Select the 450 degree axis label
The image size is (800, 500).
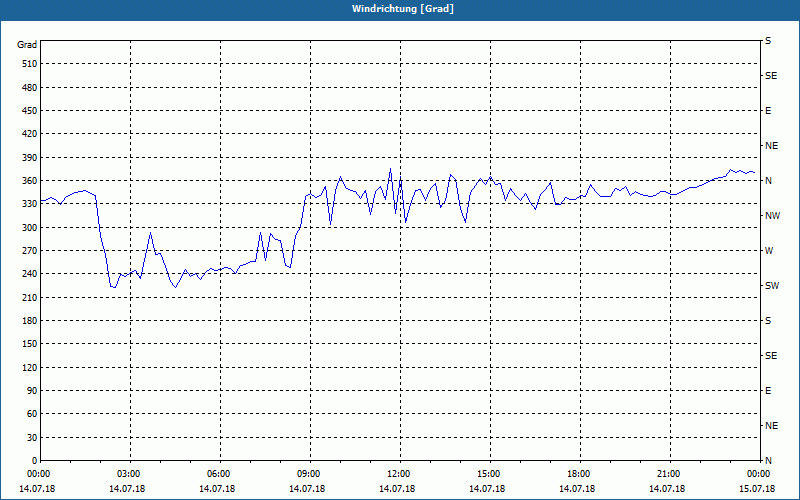tap(29, 111)
